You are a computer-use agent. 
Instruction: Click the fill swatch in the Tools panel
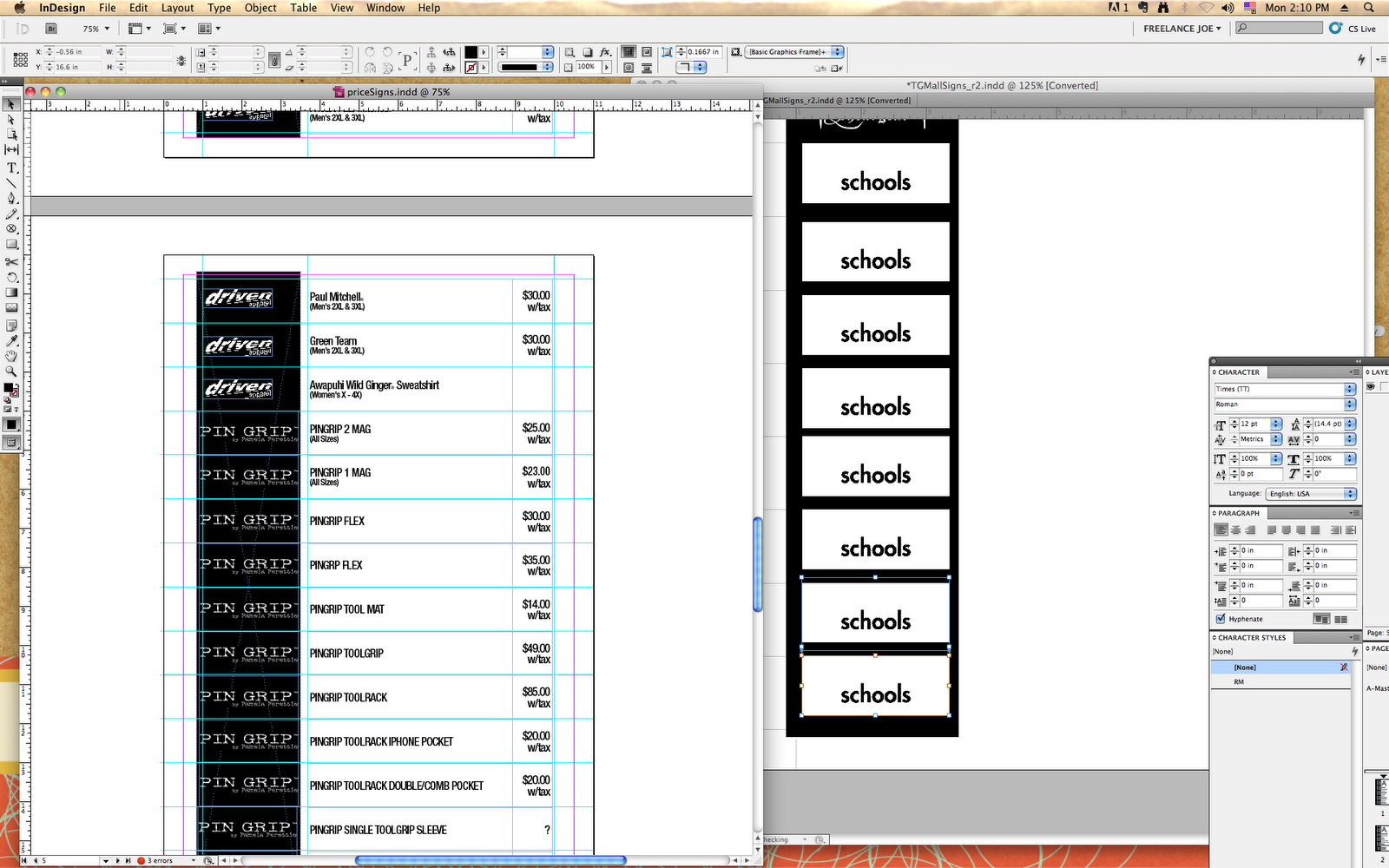9,388
